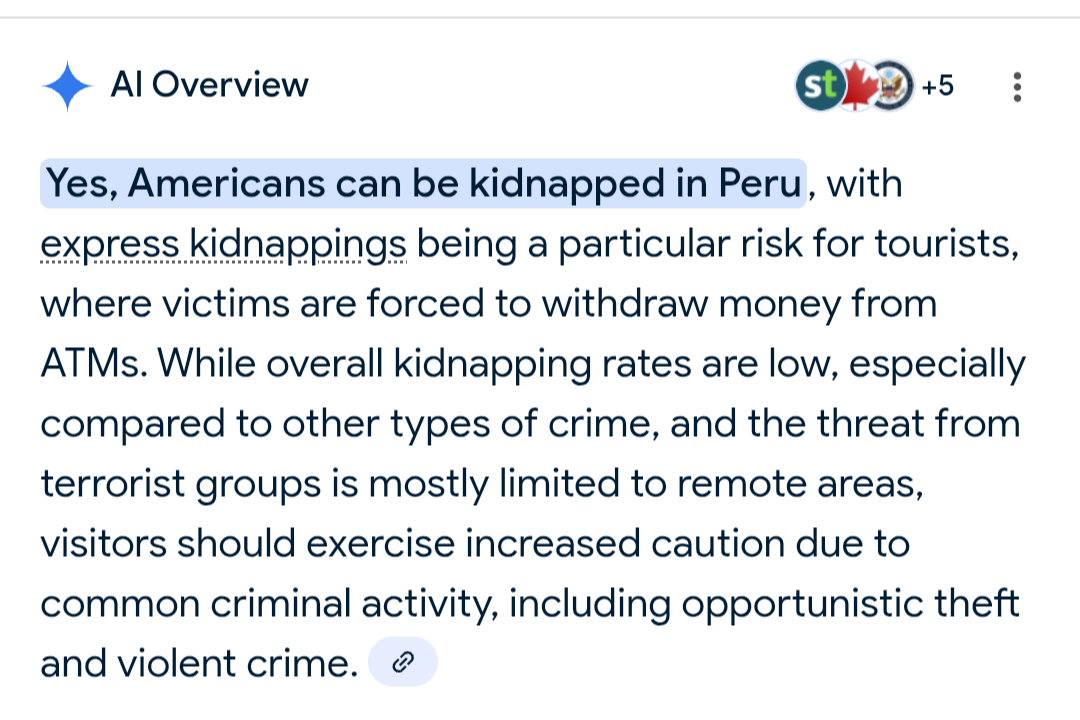Click the "AI Overview" heading
Image resolution: width=1080 pixels, height=720 pixels.
(x=209, y=85)
